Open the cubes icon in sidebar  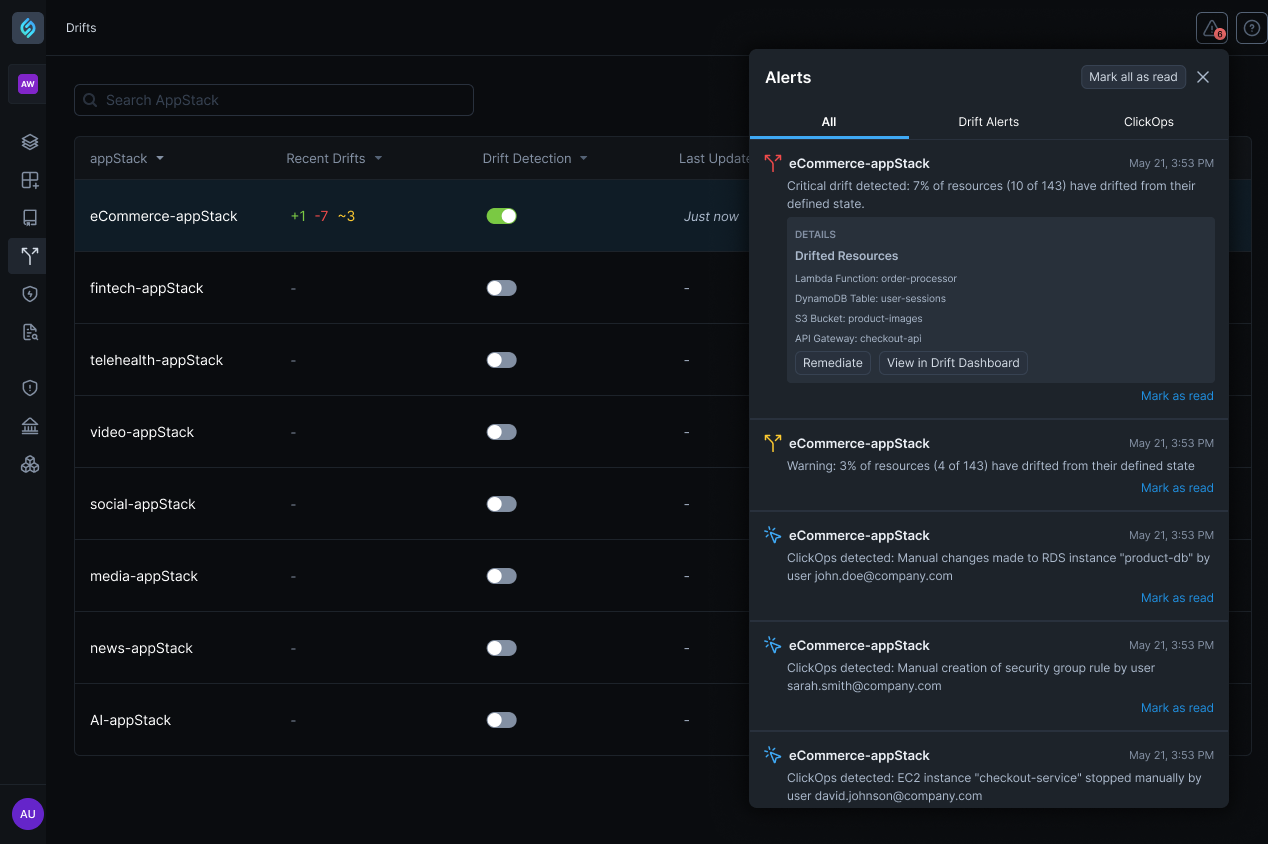29,465
